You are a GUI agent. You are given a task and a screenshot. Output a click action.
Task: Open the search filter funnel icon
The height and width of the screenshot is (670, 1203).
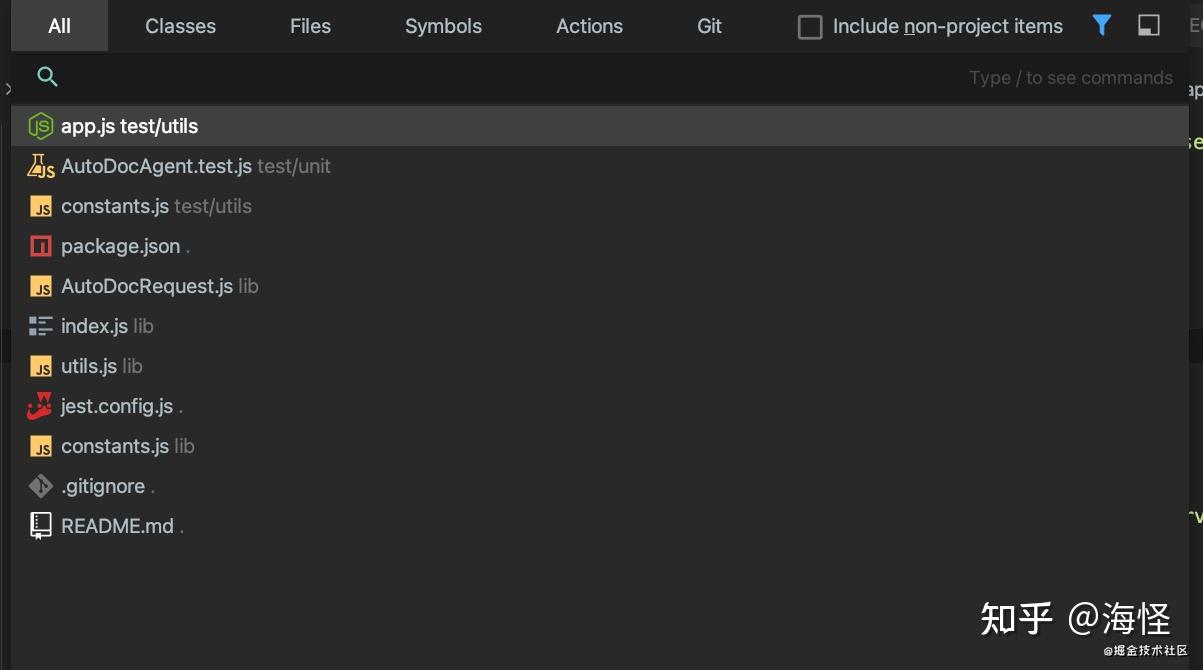(1101, 27)
